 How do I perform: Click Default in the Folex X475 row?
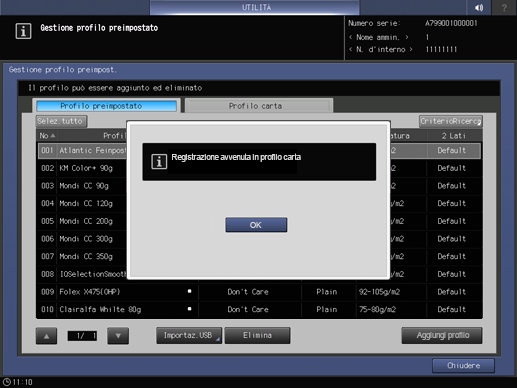pos(452,292)
